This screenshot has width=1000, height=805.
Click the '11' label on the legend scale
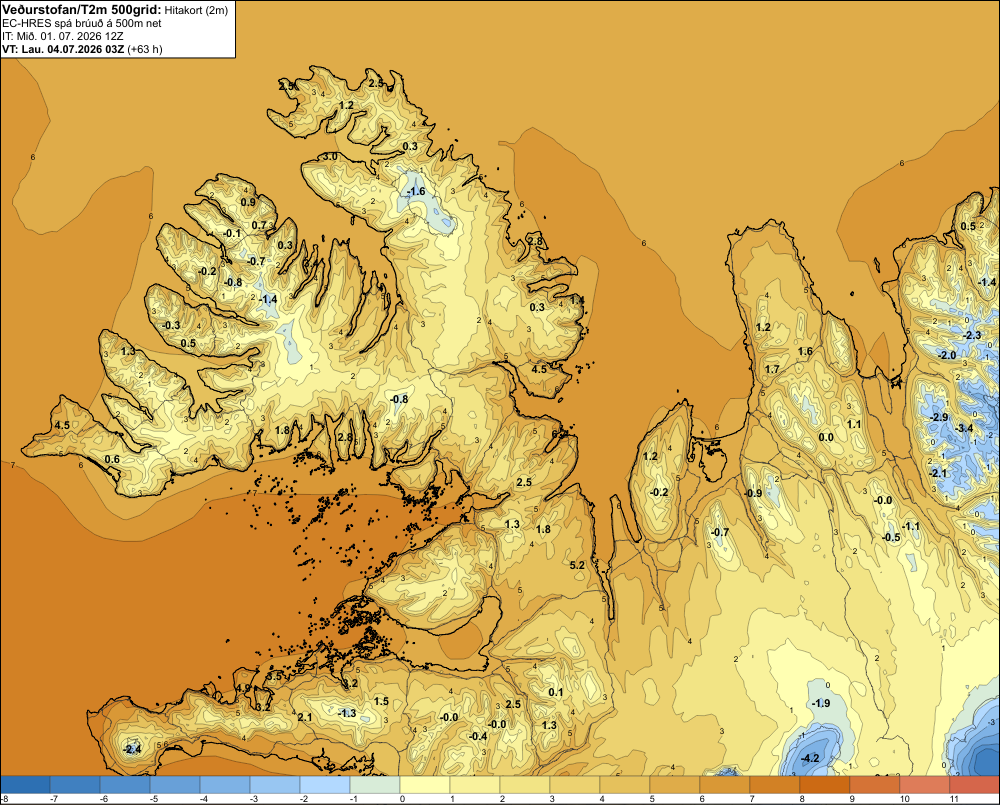[x=954, y=799]
